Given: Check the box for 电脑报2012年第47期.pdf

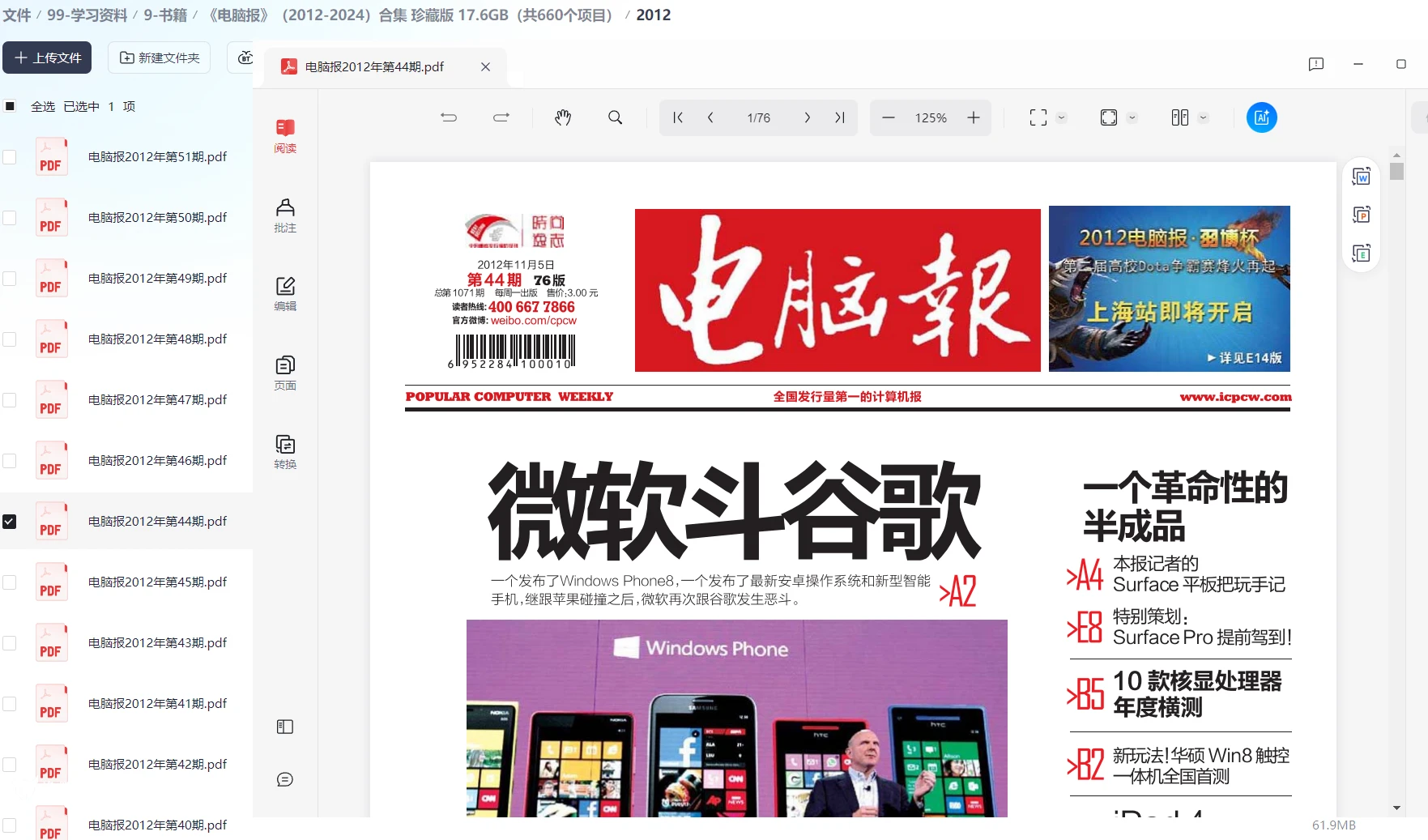Looking at the screenshot, I should (10, 400).
